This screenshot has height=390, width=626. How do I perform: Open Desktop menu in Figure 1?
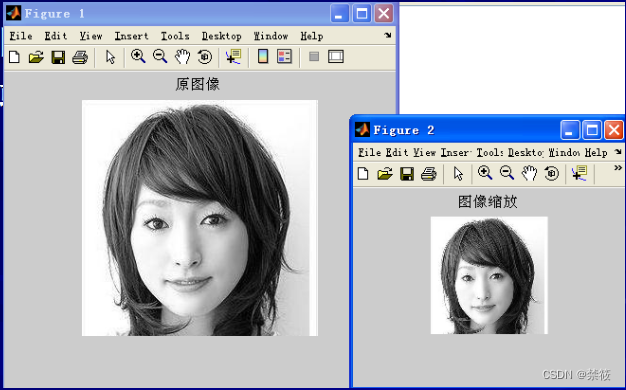[222, 36]
